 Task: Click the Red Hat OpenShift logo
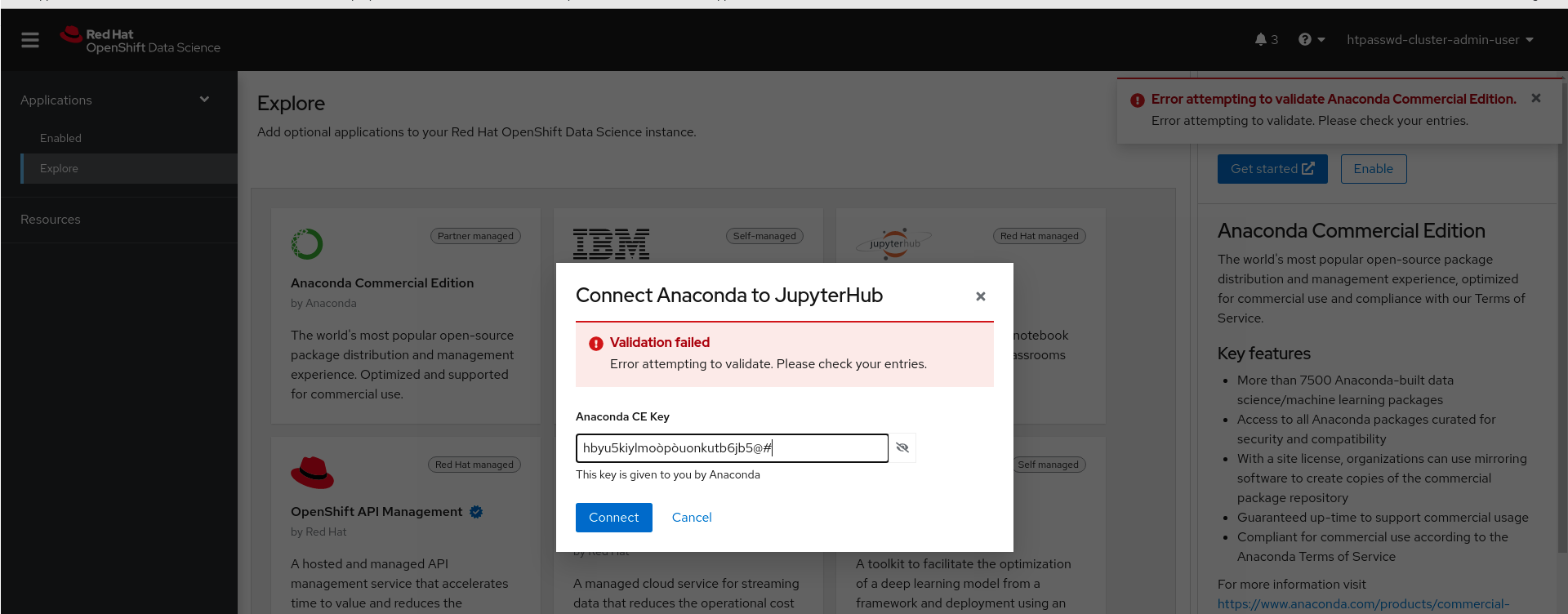140,40
